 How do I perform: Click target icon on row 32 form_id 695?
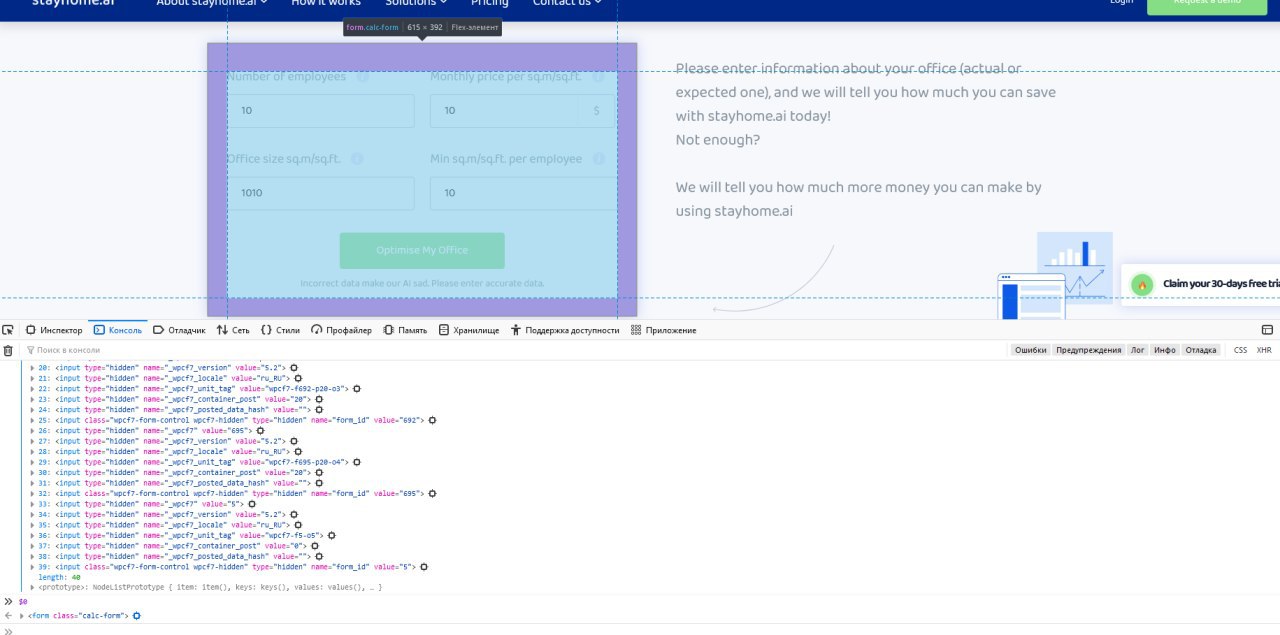point(433,493)
